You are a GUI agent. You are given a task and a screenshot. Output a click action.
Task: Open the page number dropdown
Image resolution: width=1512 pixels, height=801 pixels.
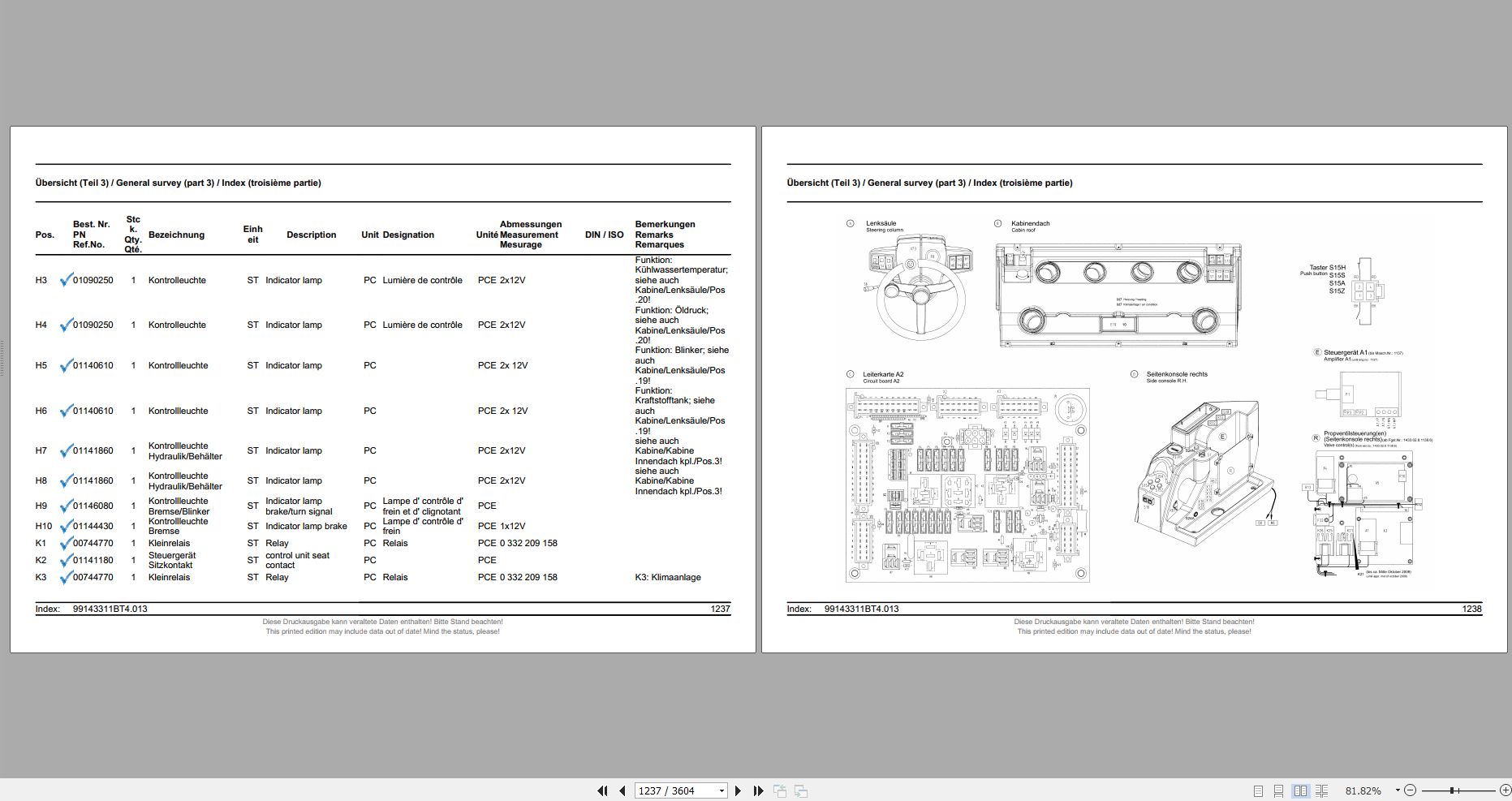click(722, 790)
